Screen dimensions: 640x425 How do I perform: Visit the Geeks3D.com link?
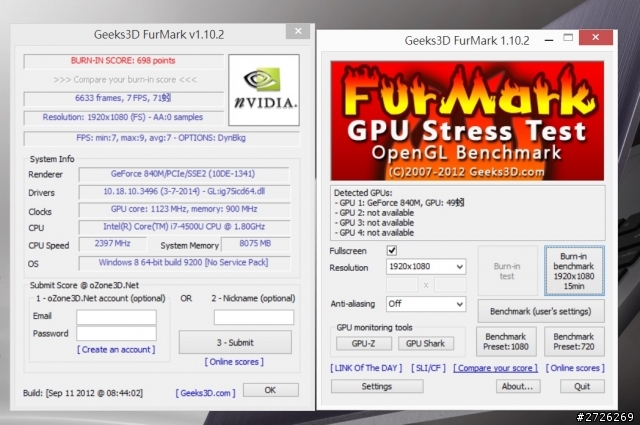[x=205, y=393]
